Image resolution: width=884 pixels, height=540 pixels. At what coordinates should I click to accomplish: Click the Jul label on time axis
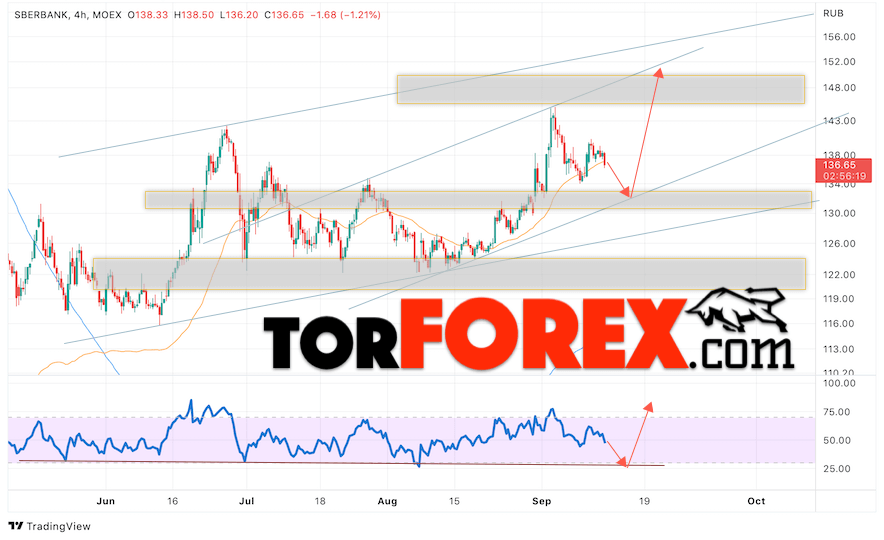[x=246, y=501]
